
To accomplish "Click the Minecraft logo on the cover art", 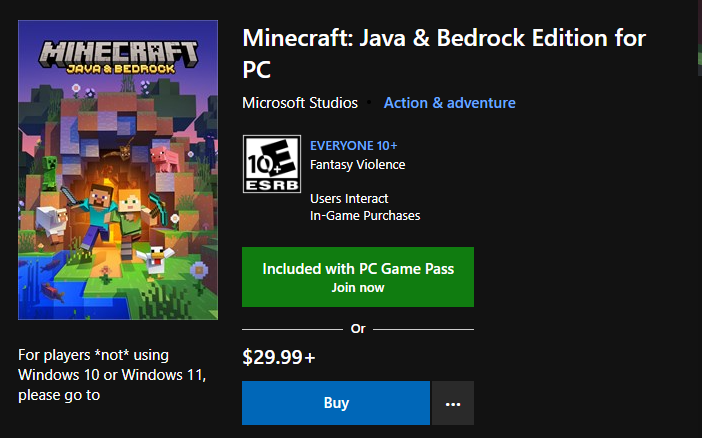I will coord(118,55).
